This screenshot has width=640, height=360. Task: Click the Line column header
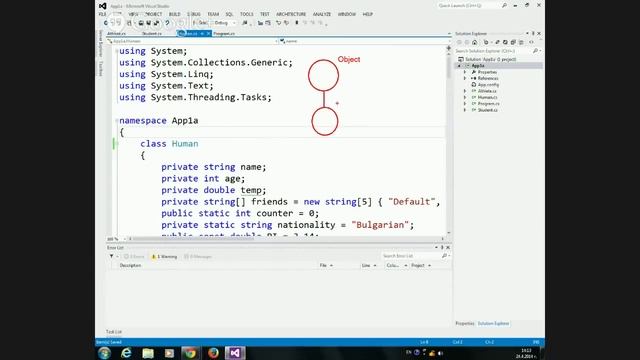coord(369,266)
